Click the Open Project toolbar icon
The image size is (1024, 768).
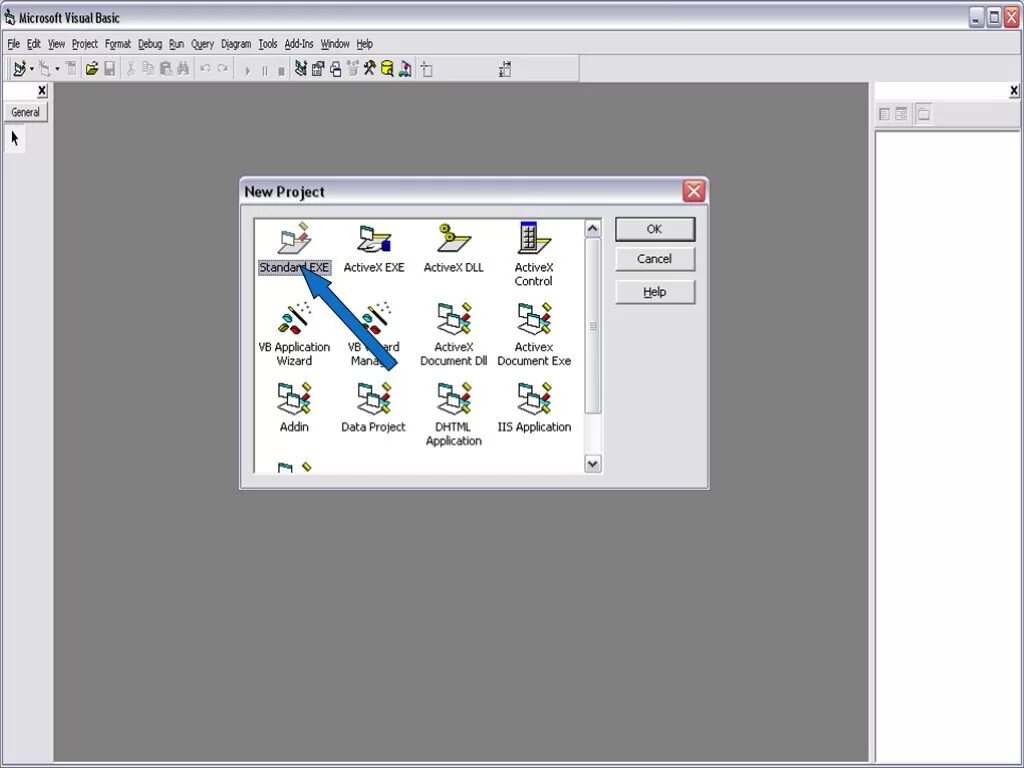91,69
